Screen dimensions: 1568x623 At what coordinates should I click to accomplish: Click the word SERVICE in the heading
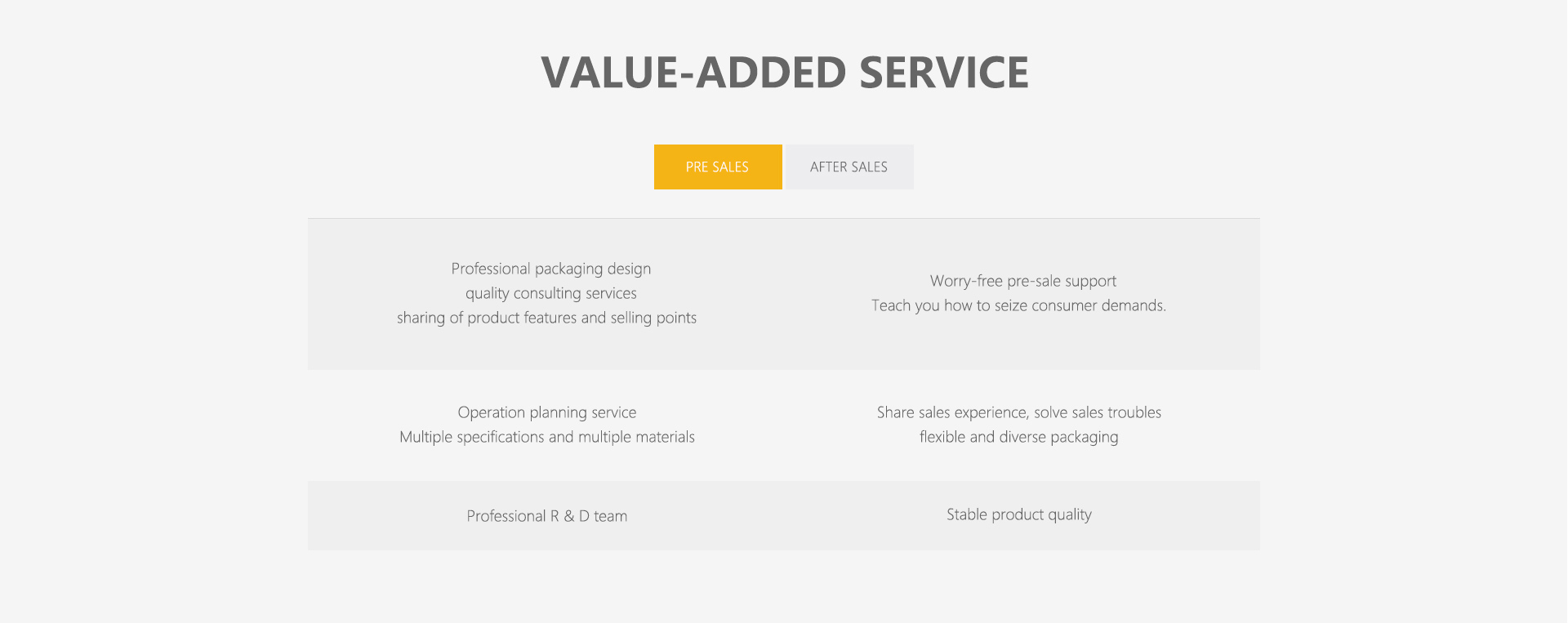point(944,73)
